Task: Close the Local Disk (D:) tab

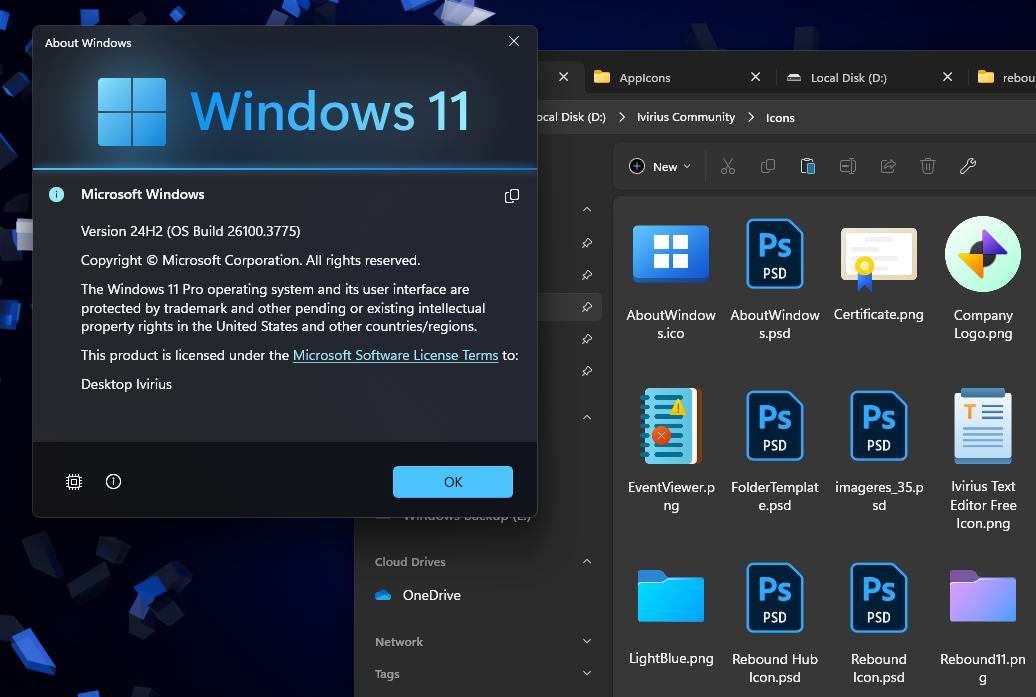Action: [947, 77]
